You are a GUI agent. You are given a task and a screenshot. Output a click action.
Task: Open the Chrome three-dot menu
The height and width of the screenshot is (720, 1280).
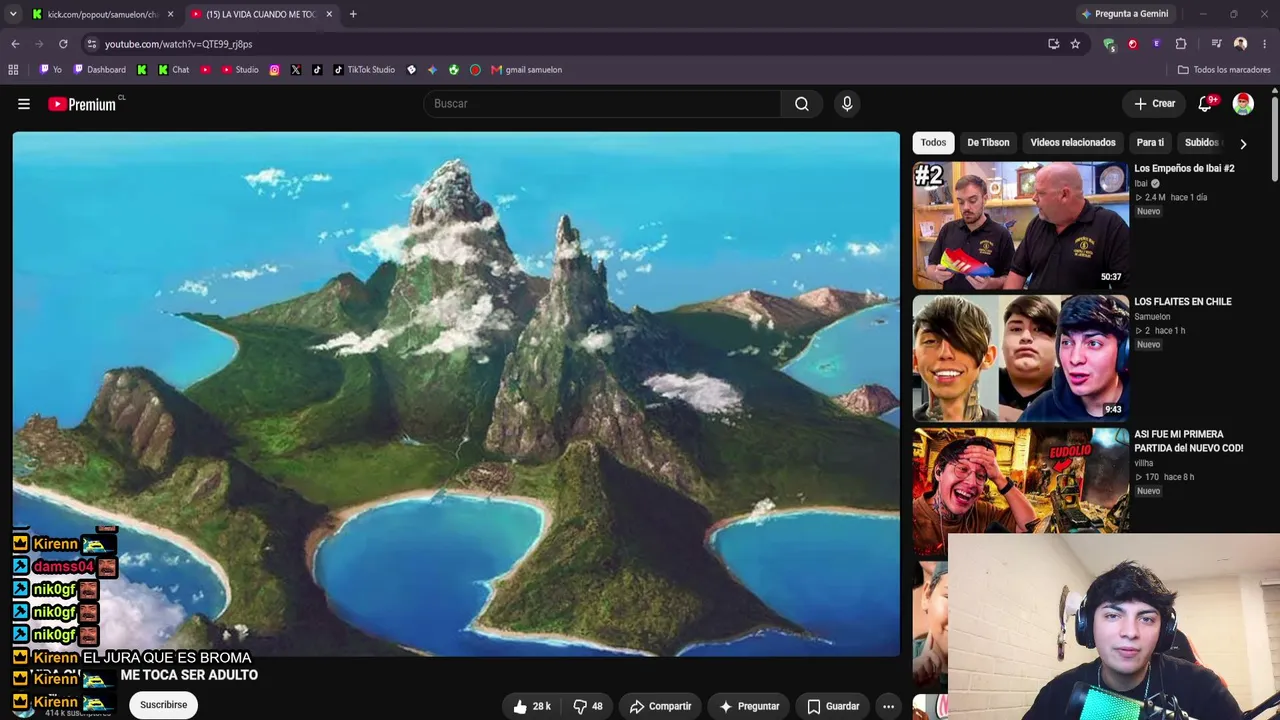click(1264, 44)
